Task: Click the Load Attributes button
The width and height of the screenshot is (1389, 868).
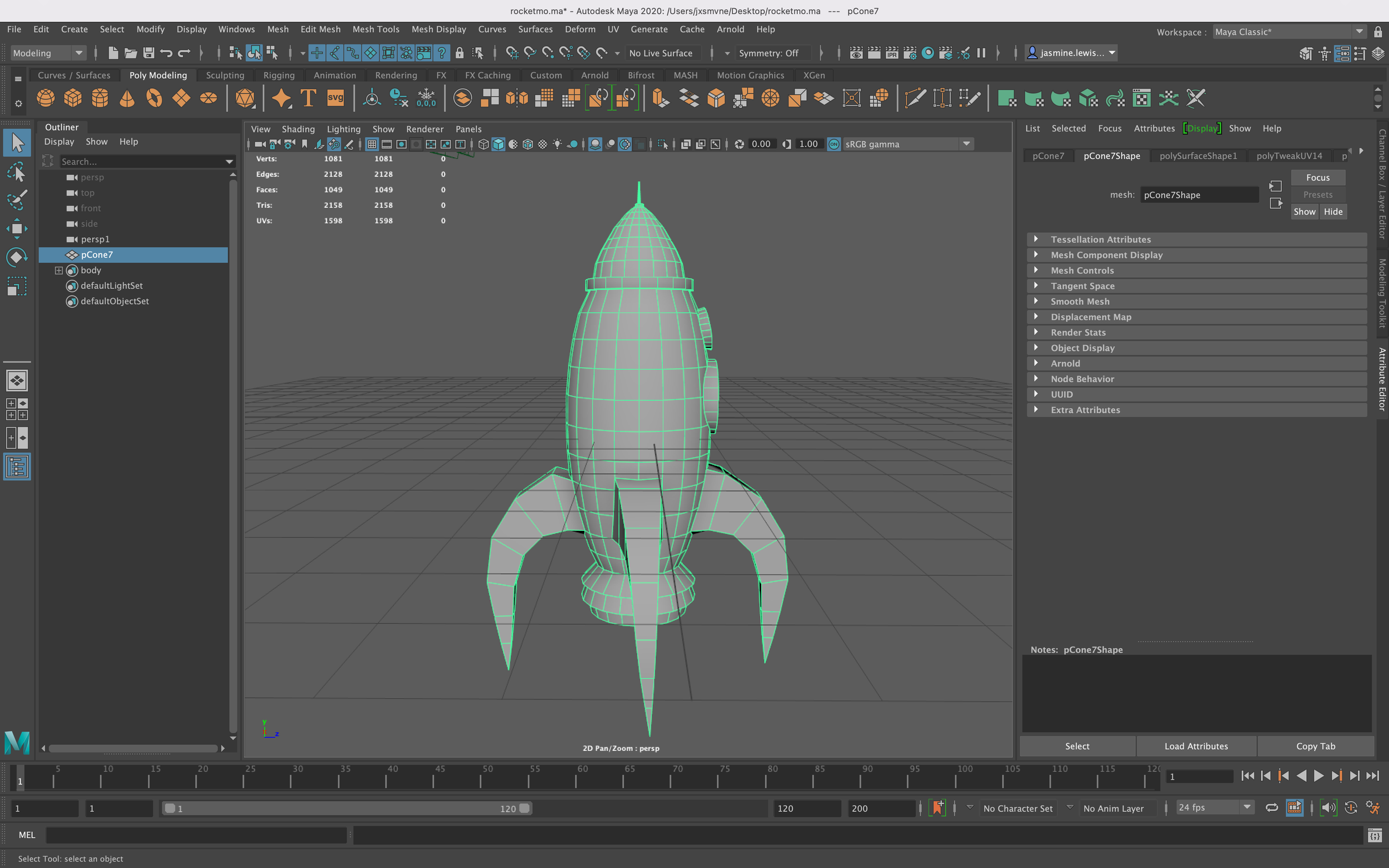Action: 1196,746
